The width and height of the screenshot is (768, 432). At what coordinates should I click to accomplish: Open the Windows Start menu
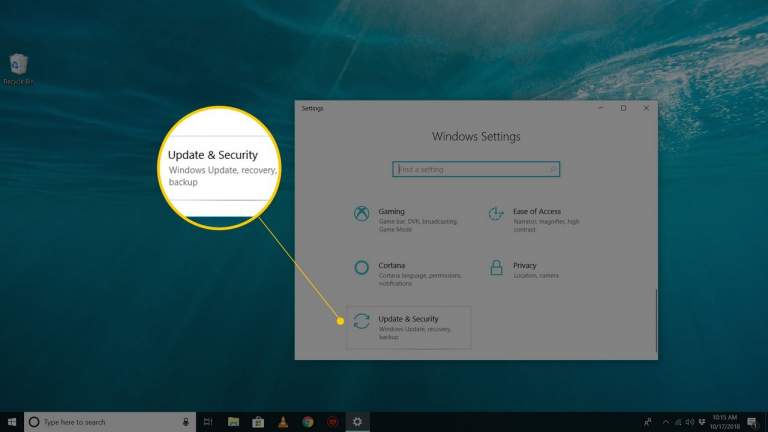point(12,422)
